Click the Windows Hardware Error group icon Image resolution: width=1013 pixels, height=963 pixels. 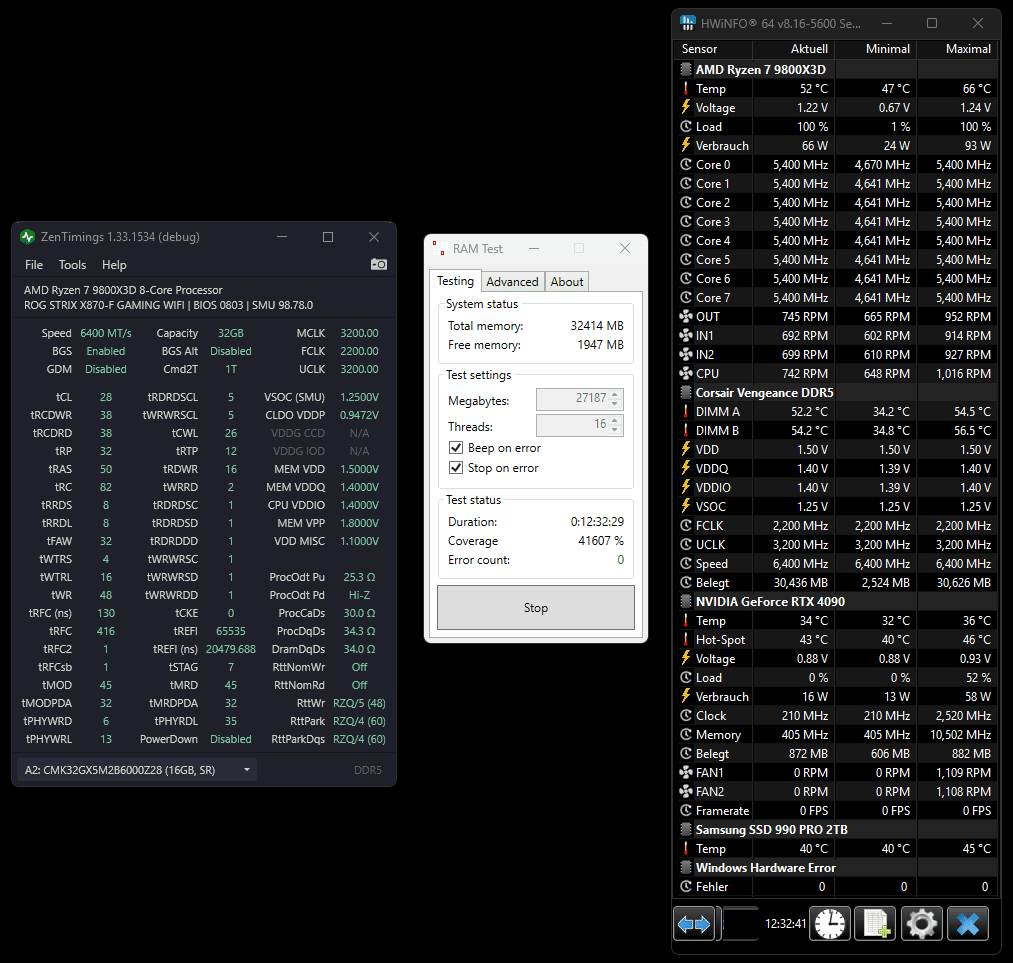click(x=685, y=867)
